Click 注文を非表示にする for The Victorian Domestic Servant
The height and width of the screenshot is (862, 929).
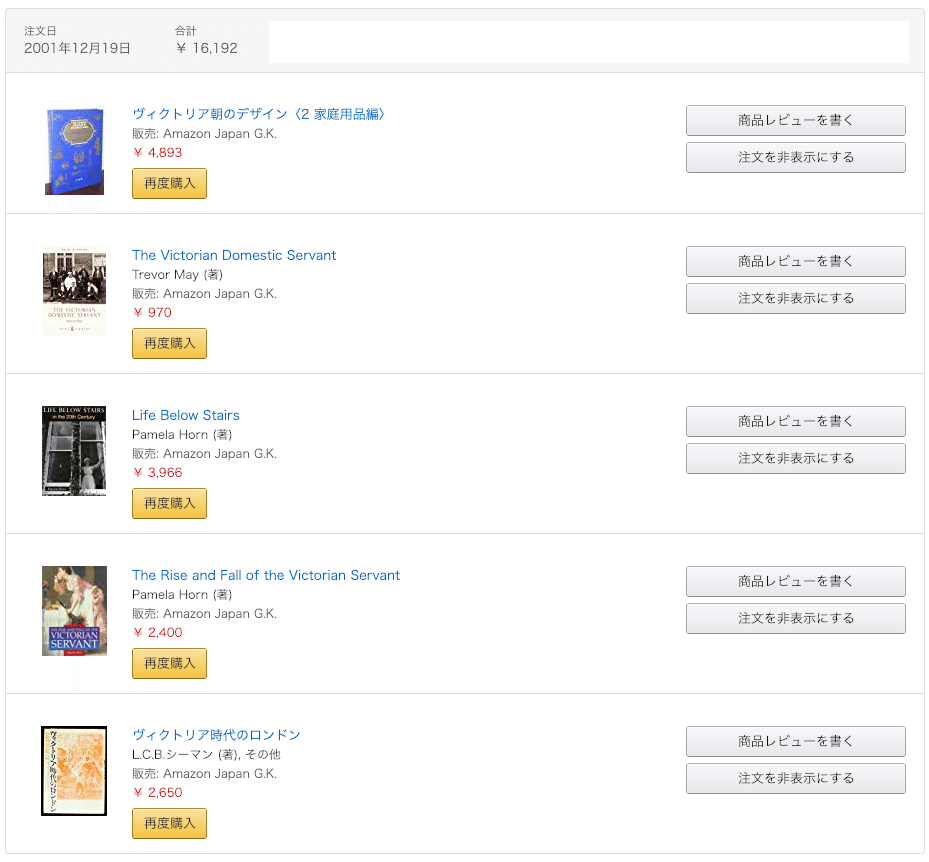[x=796, y=299]
